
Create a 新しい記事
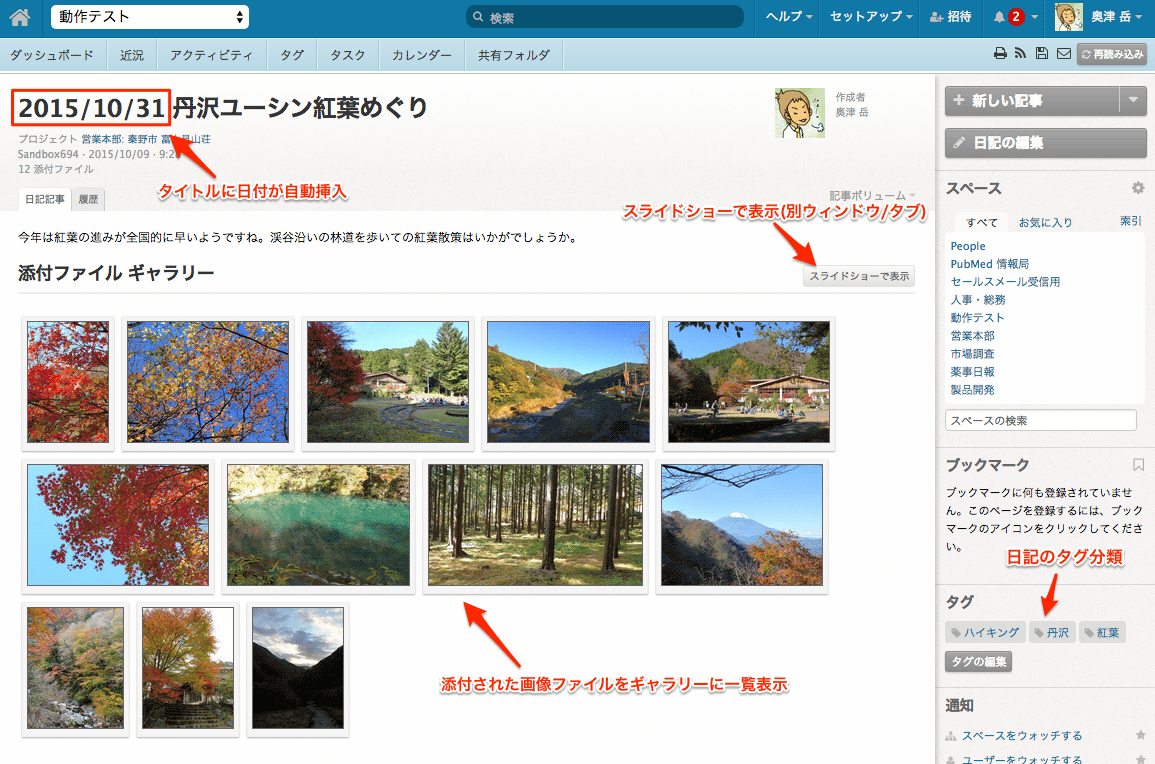pyautogui.click(x=1032, y=100)
